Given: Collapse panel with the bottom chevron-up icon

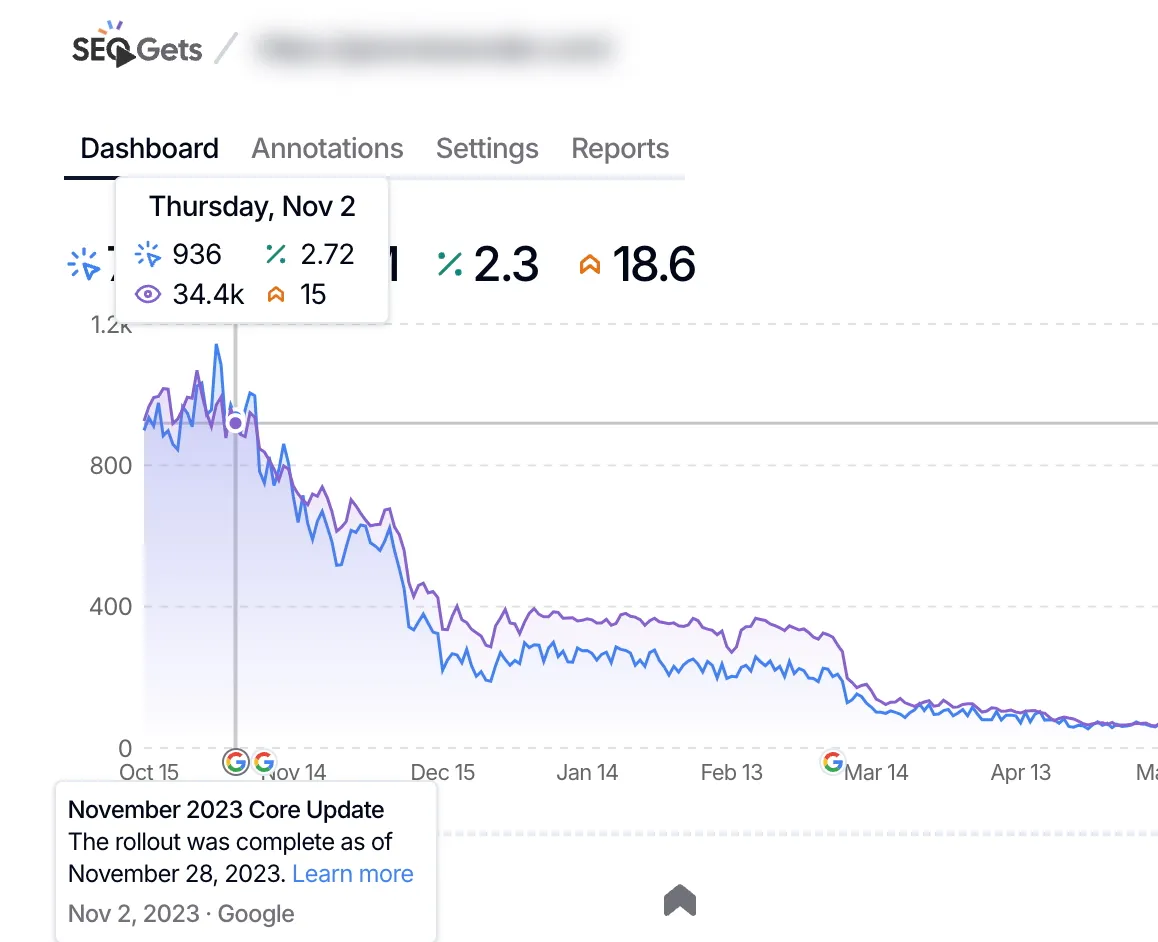Looking at the screenshot, I should (679, 900).
